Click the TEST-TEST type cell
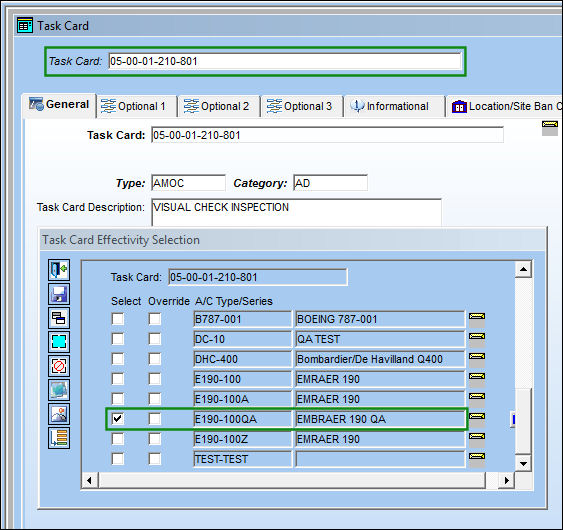This screenshot has height=530, width=563. point(242,459)
